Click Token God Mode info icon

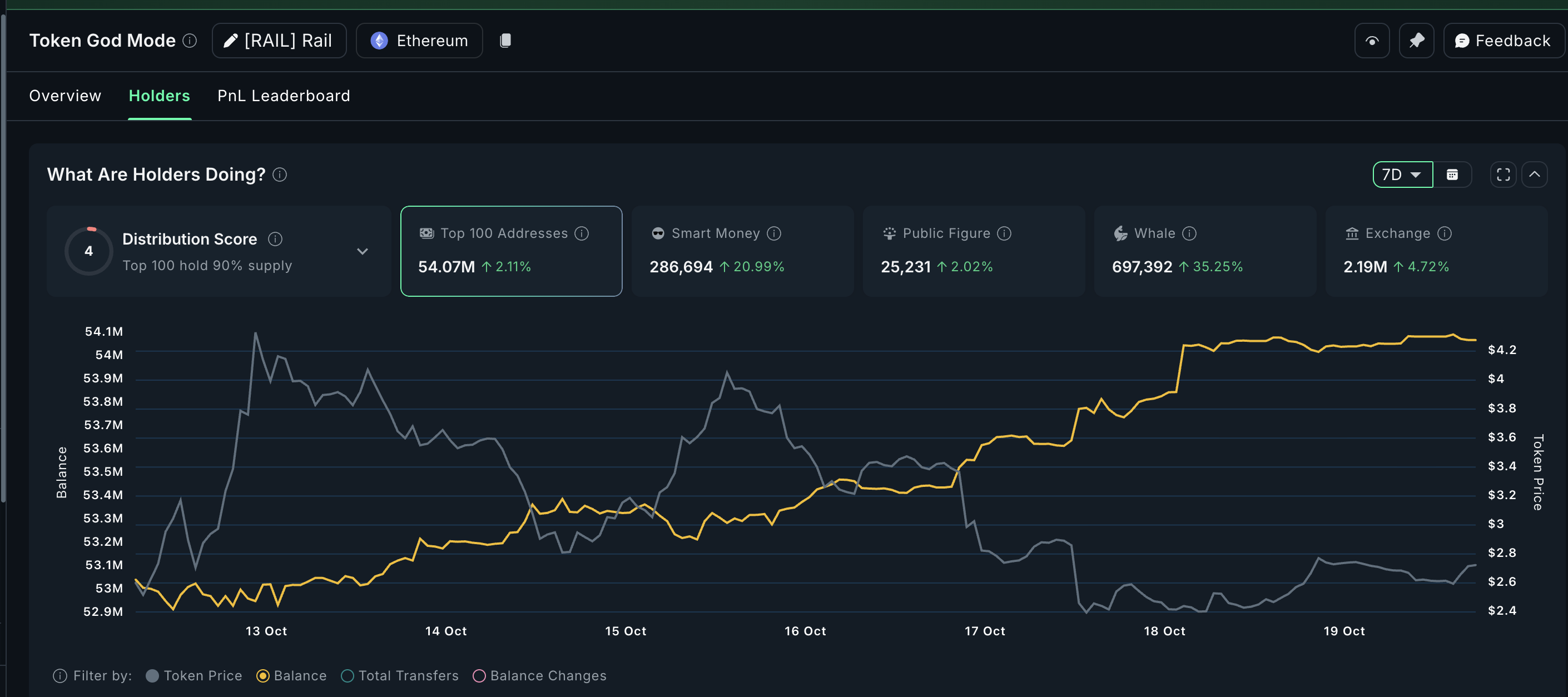tap(190, 40)
